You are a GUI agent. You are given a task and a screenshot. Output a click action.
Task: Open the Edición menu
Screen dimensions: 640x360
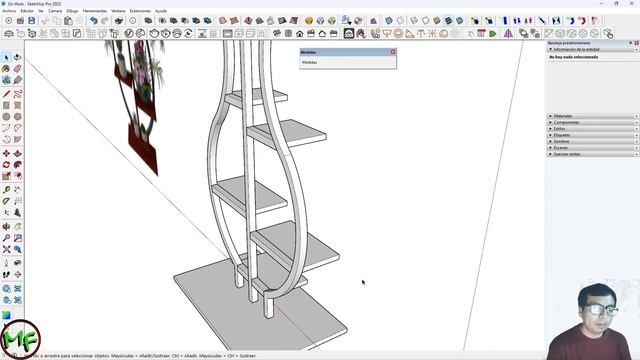[27, 11]
